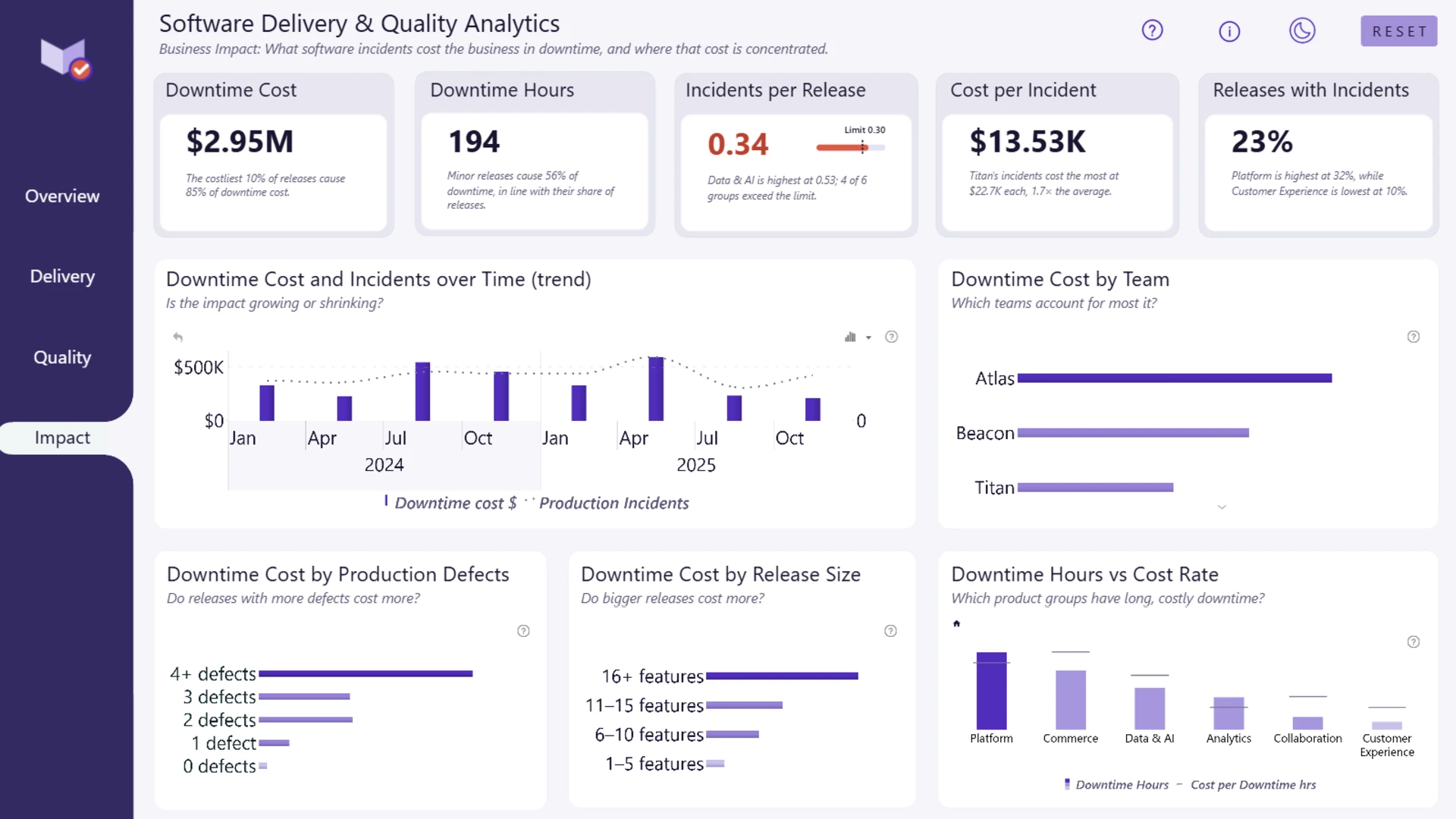
Task: Open help icon for Downtime Hours vs Cost Rate
Action: [x=1414, y=642]
